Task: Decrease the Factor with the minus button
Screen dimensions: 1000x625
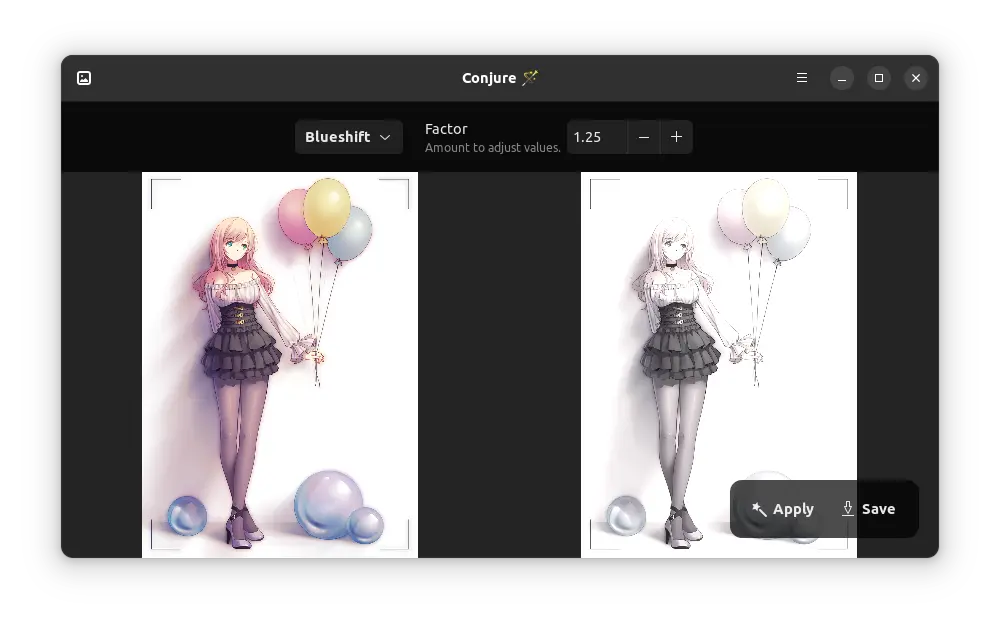Action: point(644,137)
